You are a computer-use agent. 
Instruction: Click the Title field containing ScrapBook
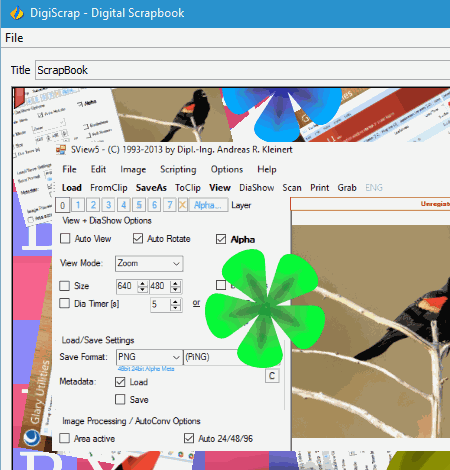click(x=243, y=70)
